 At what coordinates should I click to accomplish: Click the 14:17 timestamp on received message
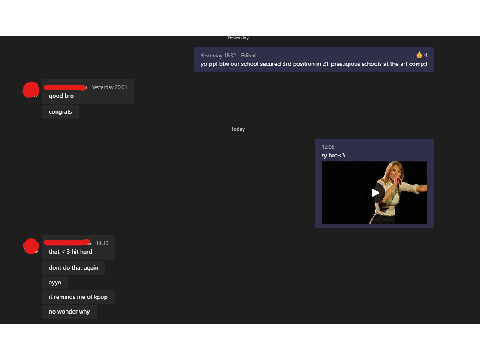(x=102, y=243)
